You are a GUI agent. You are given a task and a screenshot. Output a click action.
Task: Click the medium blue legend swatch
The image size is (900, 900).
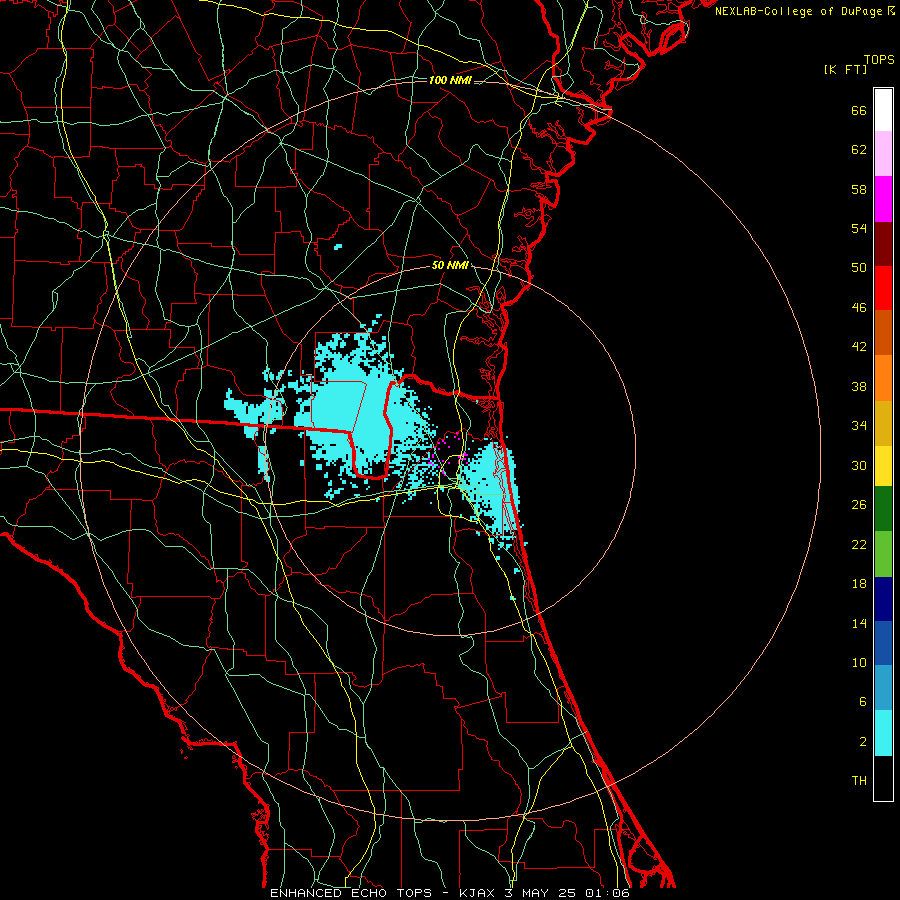click(x=883, y=643)
